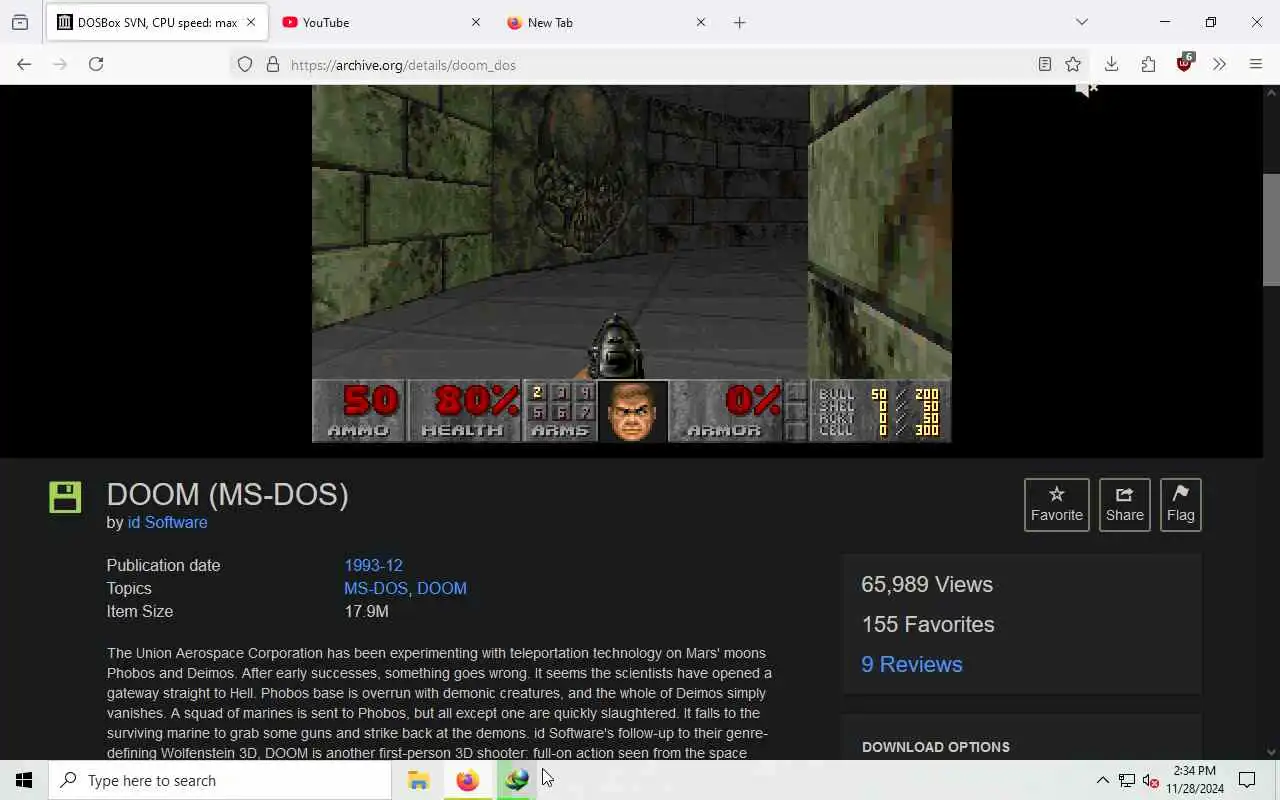Screen dimensions: 1280x800
Task: Expand the list all tabs dropdown
Action: 1082,22
